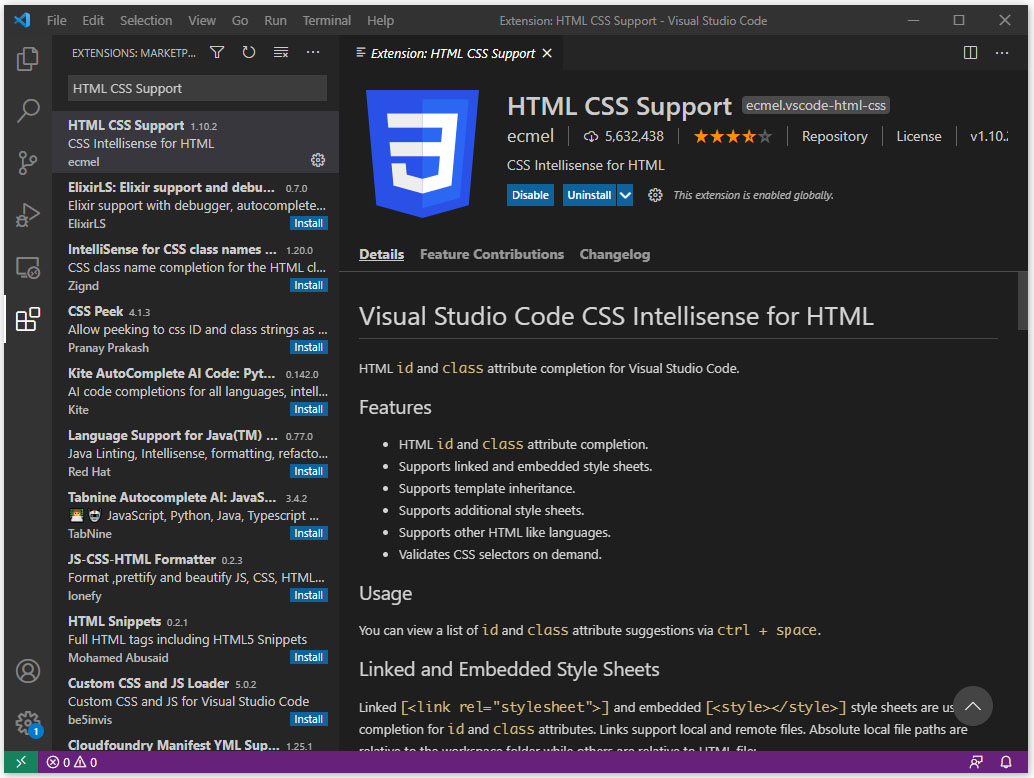Disable the HTML CSS Support extension
1034x778 pixels.
click(x=530, y=195)
